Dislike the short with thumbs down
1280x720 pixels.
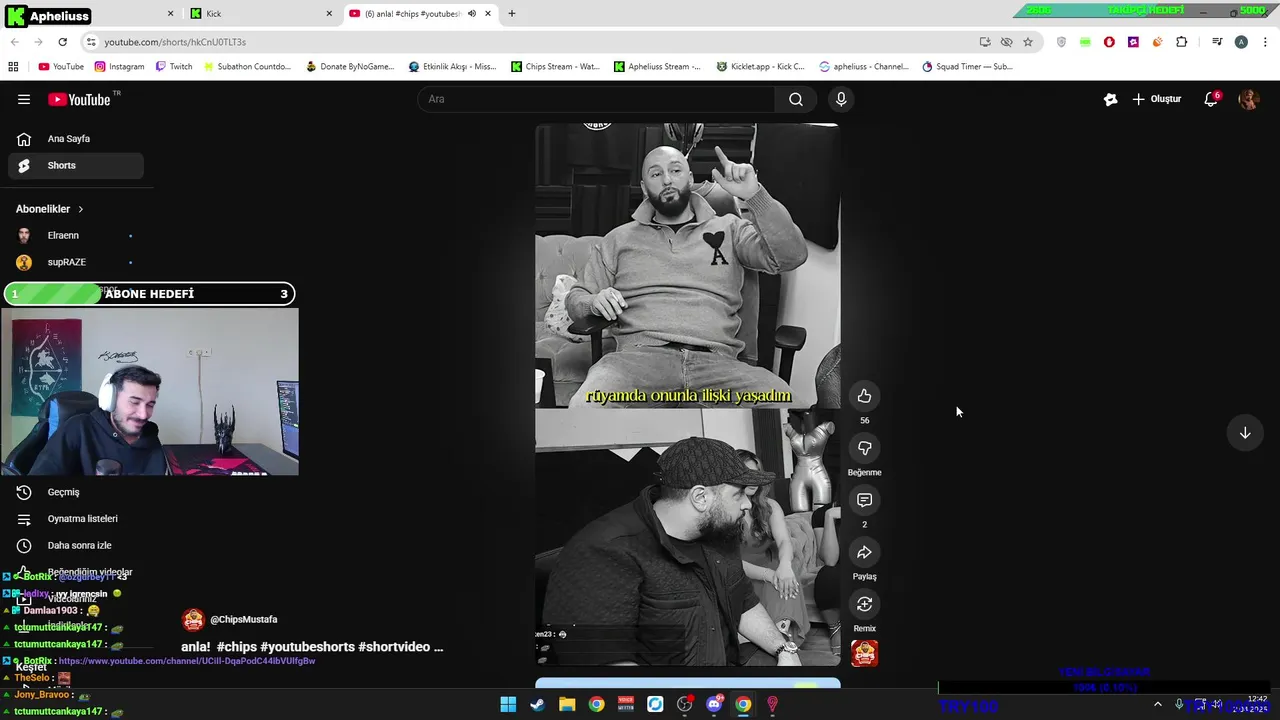(865, 448)
